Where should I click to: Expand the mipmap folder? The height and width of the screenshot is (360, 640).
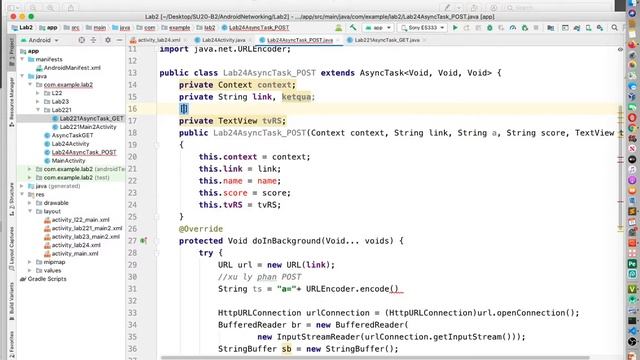click(x=30, y=262)
